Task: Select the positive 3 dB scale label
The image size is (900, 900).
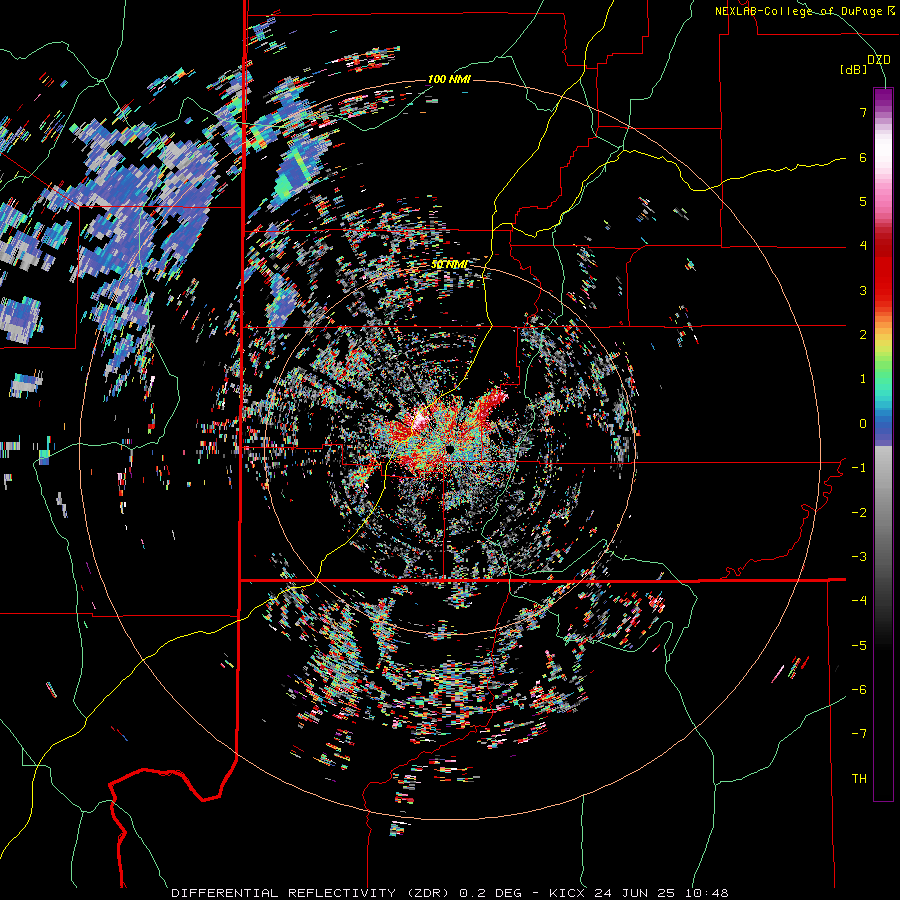Action: [863, 290]
